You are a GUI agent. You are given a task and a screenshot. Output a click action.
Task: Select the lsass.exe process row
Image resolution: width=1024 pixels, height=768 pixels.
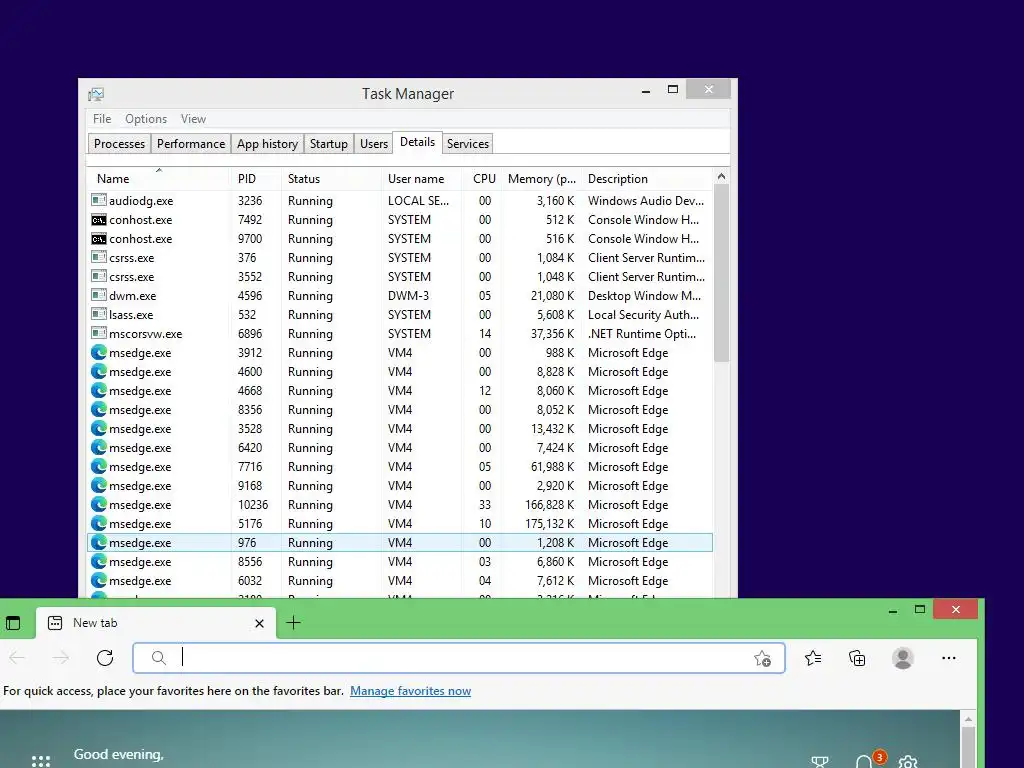(x=400, y=315)
